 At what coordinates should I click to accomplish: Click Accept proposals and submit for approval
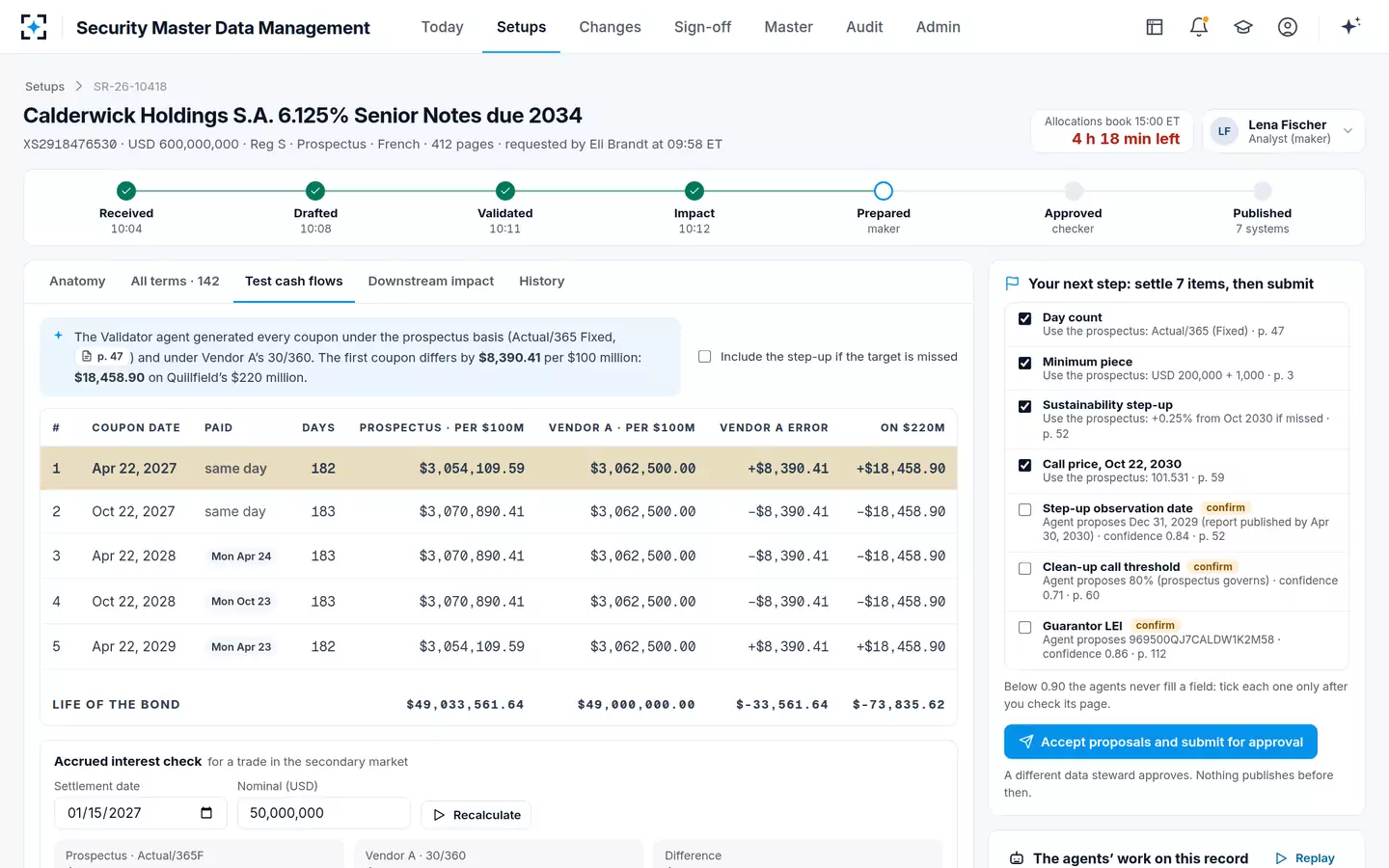point(1160,742)
